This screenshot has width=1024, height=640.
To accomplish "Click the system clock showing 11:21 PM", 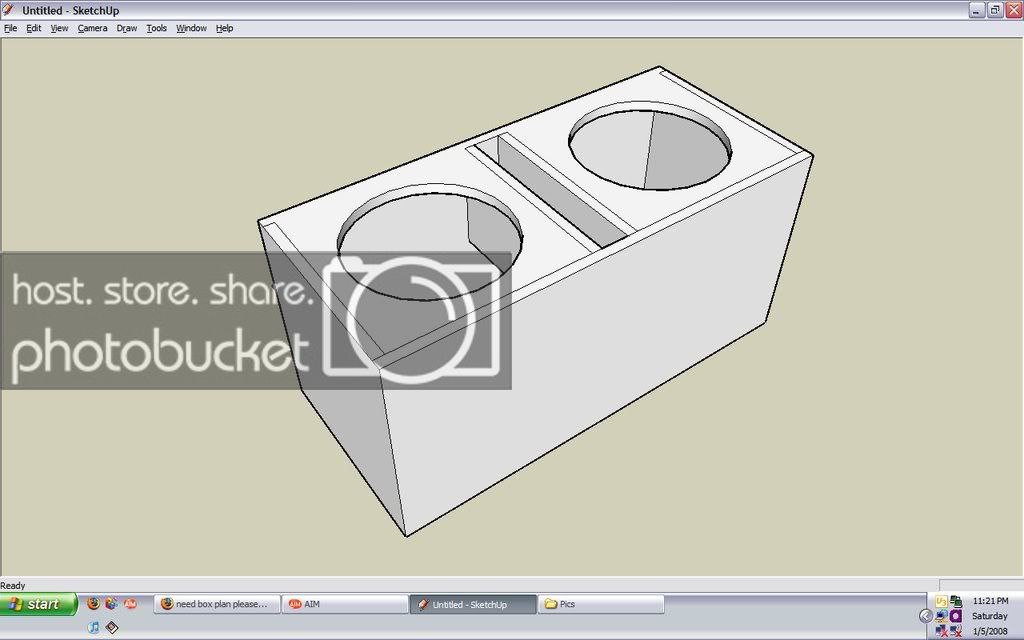I will coord(990,601).
